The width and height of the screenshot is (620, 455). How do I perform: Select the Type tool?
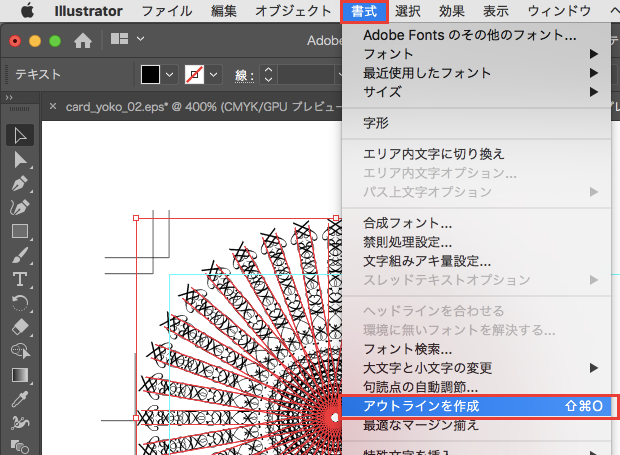coord(20,279)
